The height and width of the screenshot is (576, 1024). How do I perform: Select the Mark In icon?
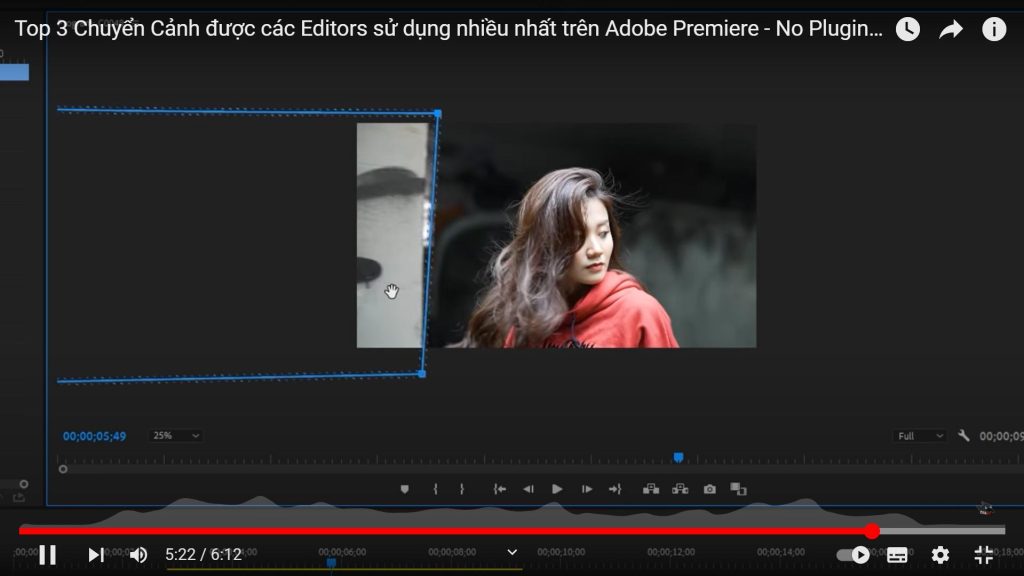[x=435, y=487]
